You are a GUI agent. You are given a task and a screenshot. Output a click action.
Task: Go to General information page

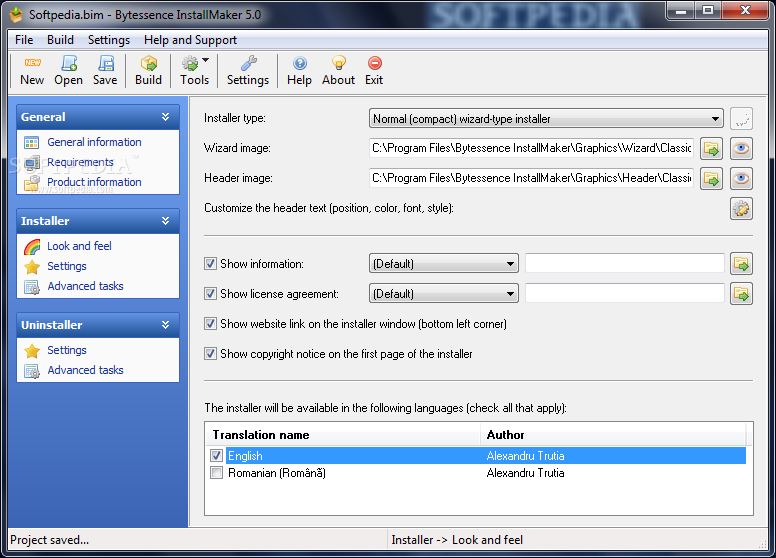[x=94, y=142]
